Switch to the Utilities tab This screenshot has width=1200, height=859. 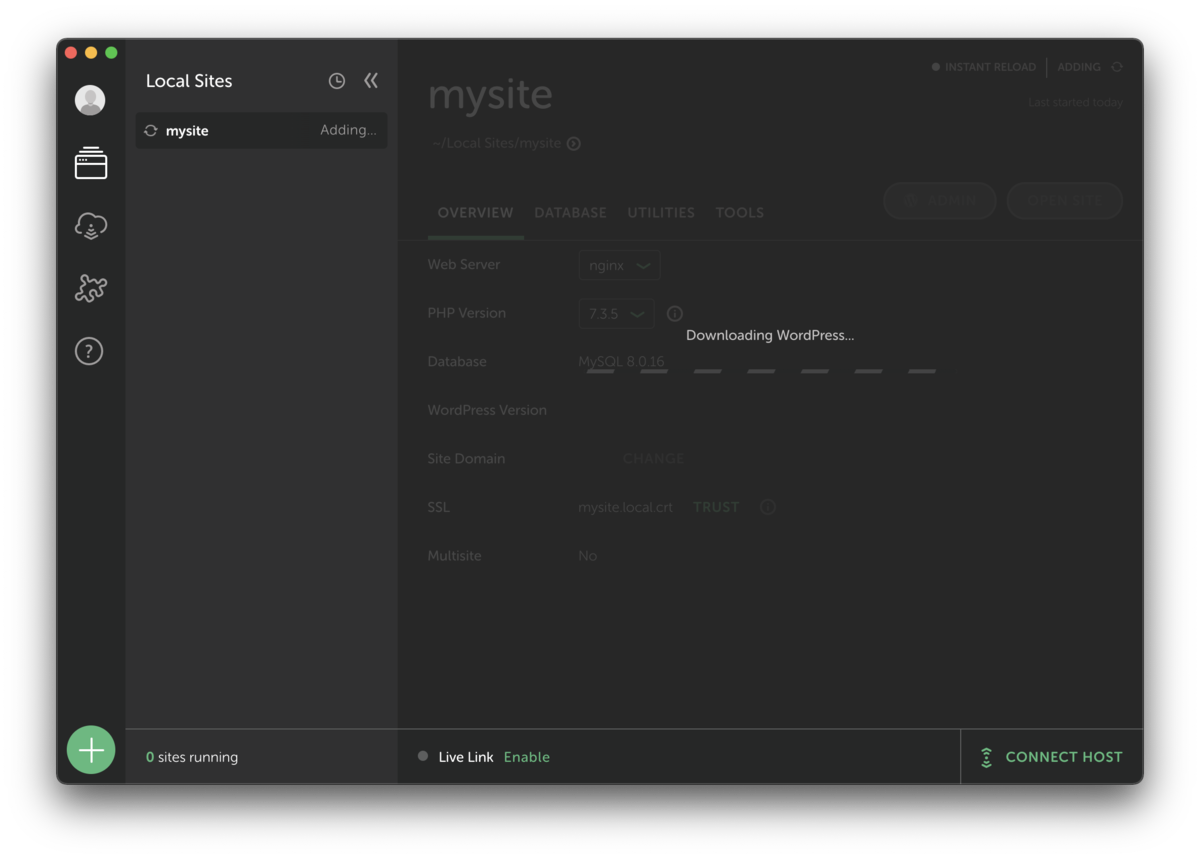[661, 213]
